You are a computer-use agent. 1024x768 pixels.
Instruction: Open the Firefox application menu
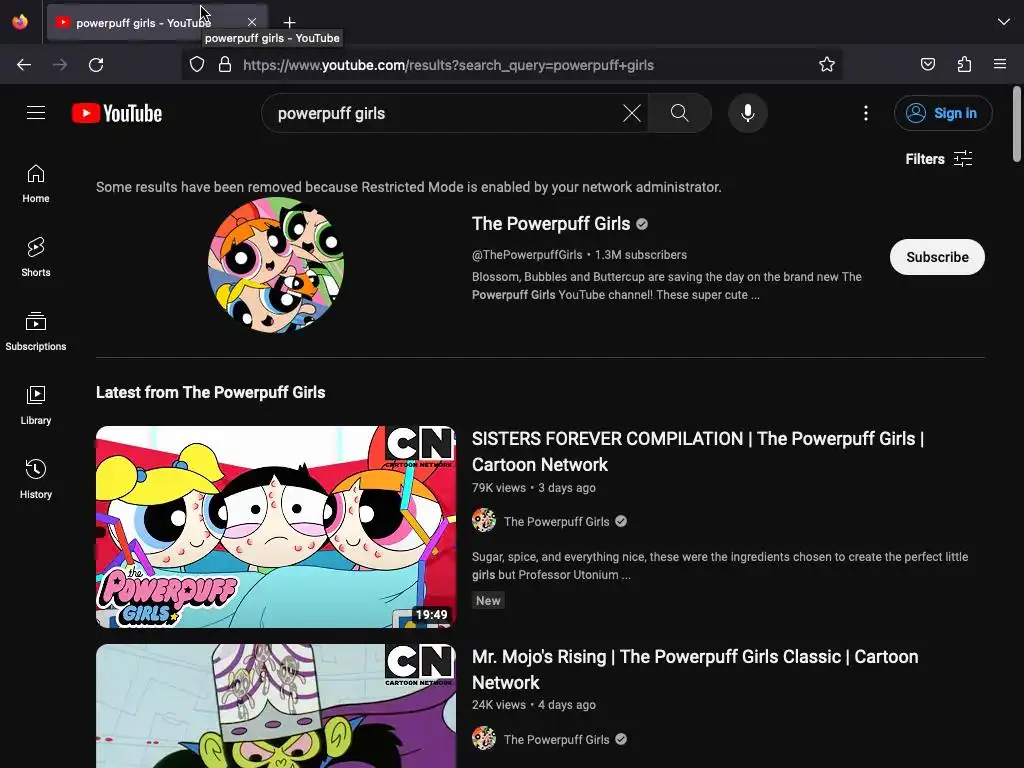[1000, 65]
